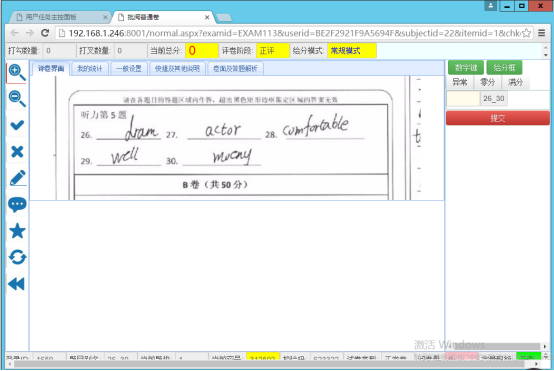Click the score input field beside 26_30
Image resolution: width=554 pixels, height=371 pixels.
(x=463, y=99)
